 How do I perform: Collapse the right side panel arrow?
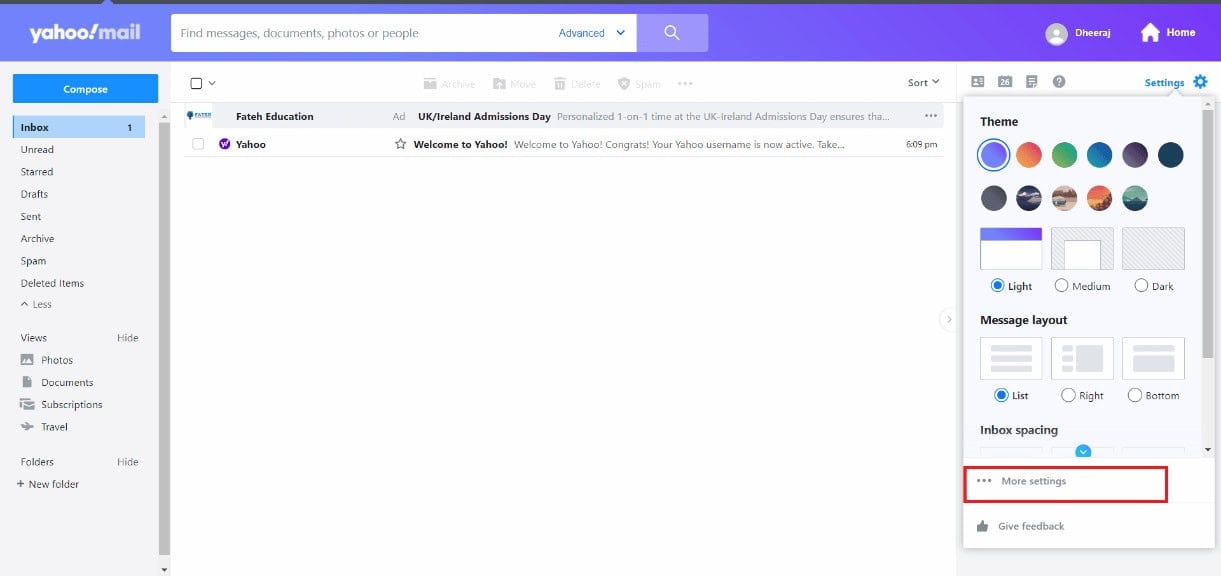pos(948,319)
